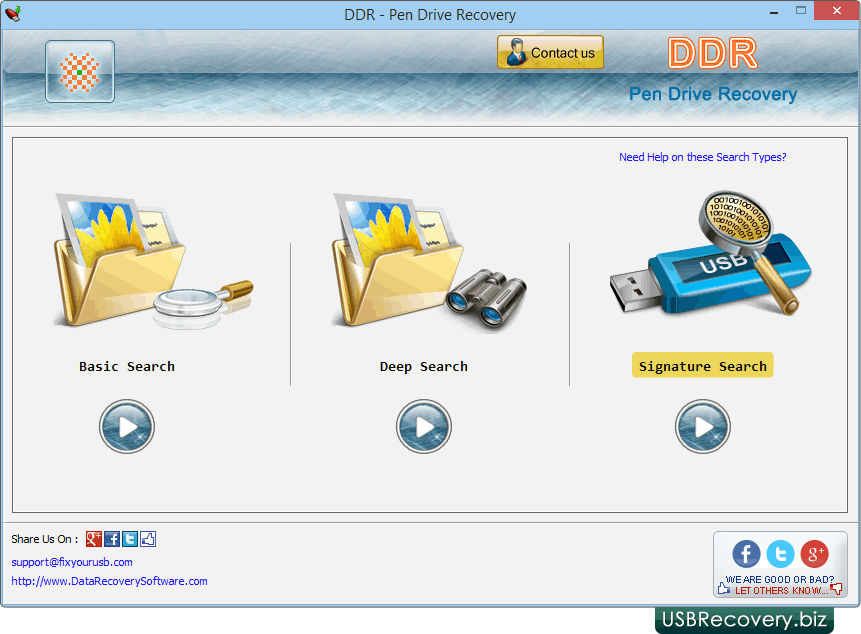Open the support@fixyourusb.com email link
Image resolution: width=861 pixels, height=634 pixels.
click(72, 562)
